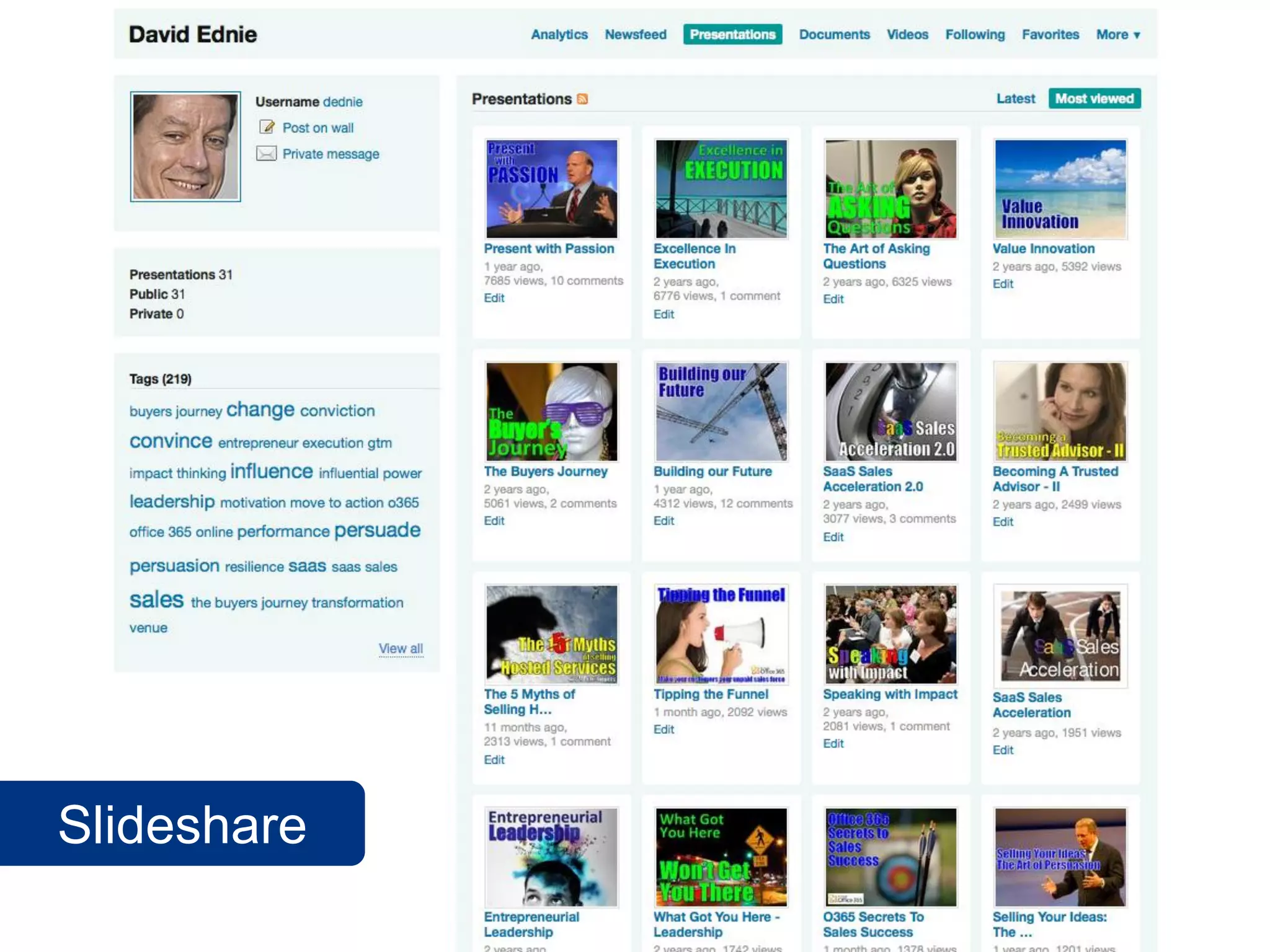Click the 'persuade' tag
The image size is (1270, 952).
pyautogui.click(x=378, y=530)
